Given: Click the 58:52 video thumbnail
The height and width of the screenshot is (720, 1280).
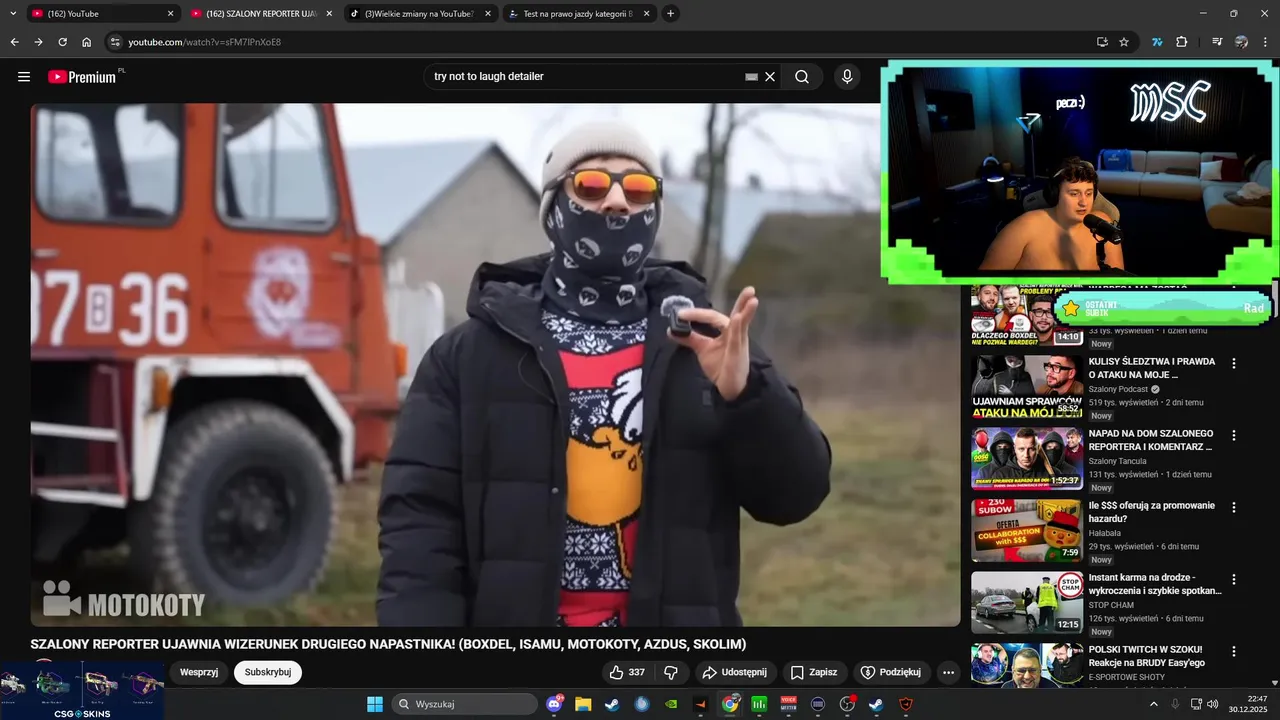Looking at the screenshot, I should click(1027, 387).
